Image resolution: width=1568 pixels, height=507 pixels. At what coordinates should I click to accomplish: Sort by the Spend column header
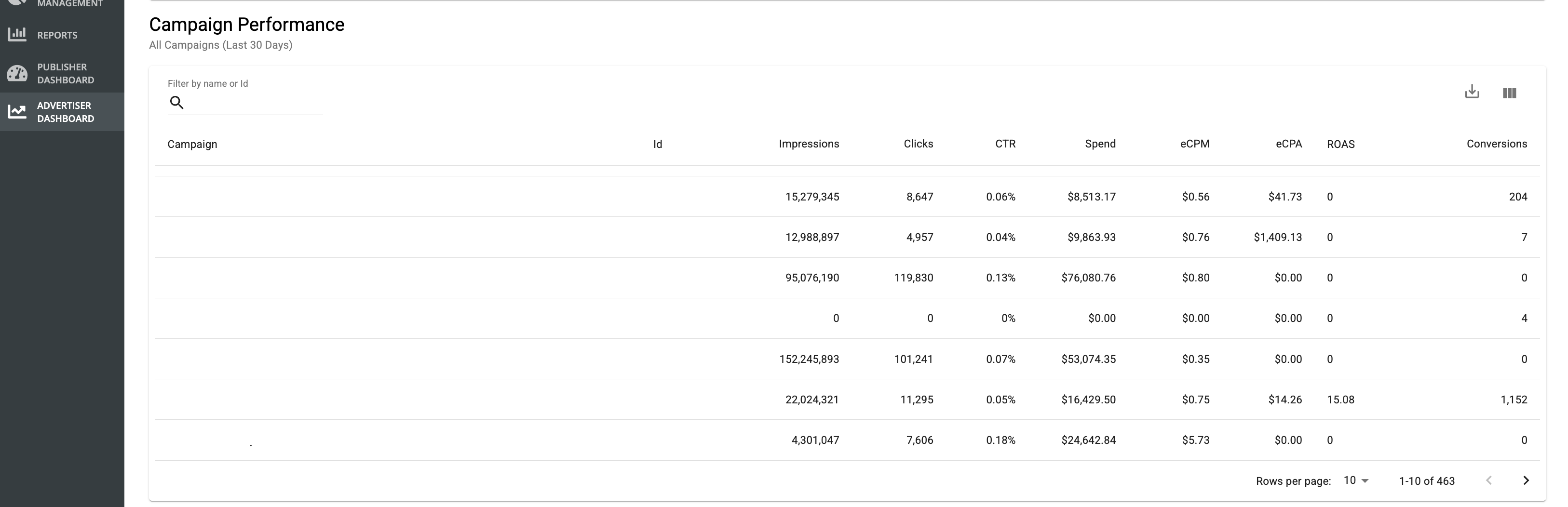pos(1100,144)
